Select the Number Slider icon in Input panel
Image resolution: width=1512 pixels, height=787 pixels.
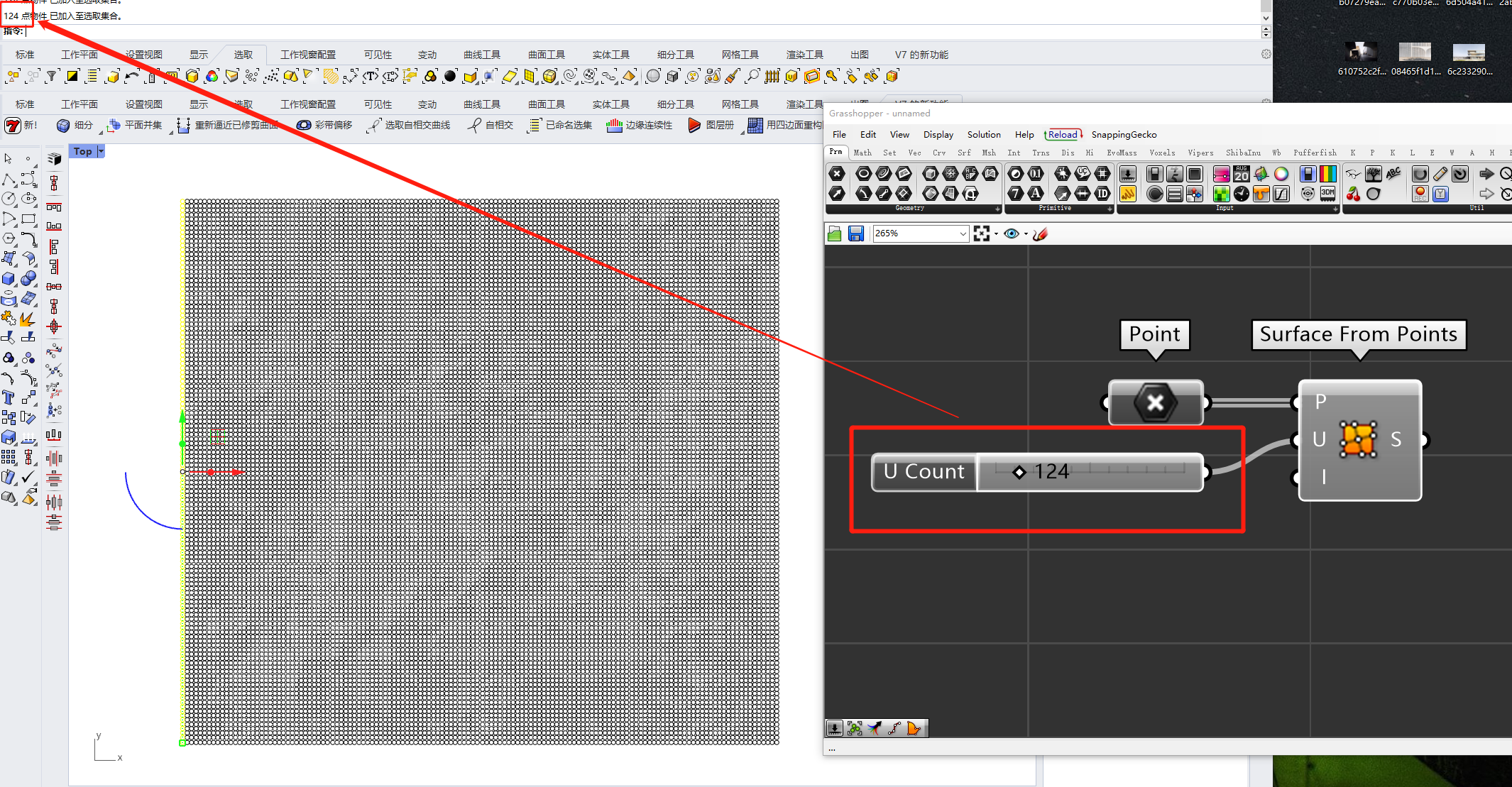pos(1221,174)
